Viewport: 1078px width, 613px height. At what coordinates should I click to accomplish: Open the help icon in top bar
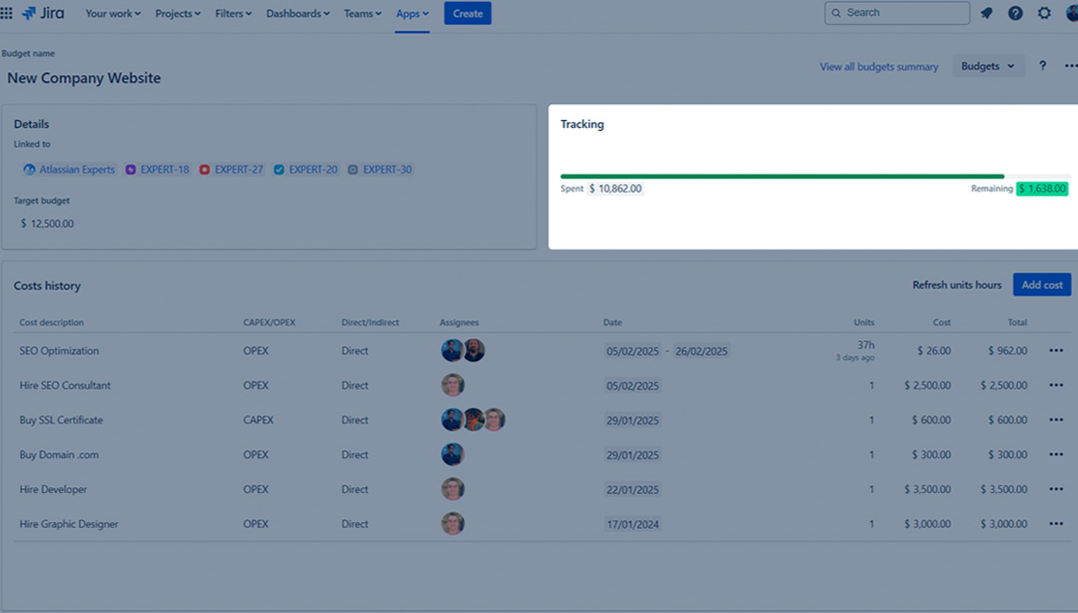pyautogui.click(x=1015, y=13)
